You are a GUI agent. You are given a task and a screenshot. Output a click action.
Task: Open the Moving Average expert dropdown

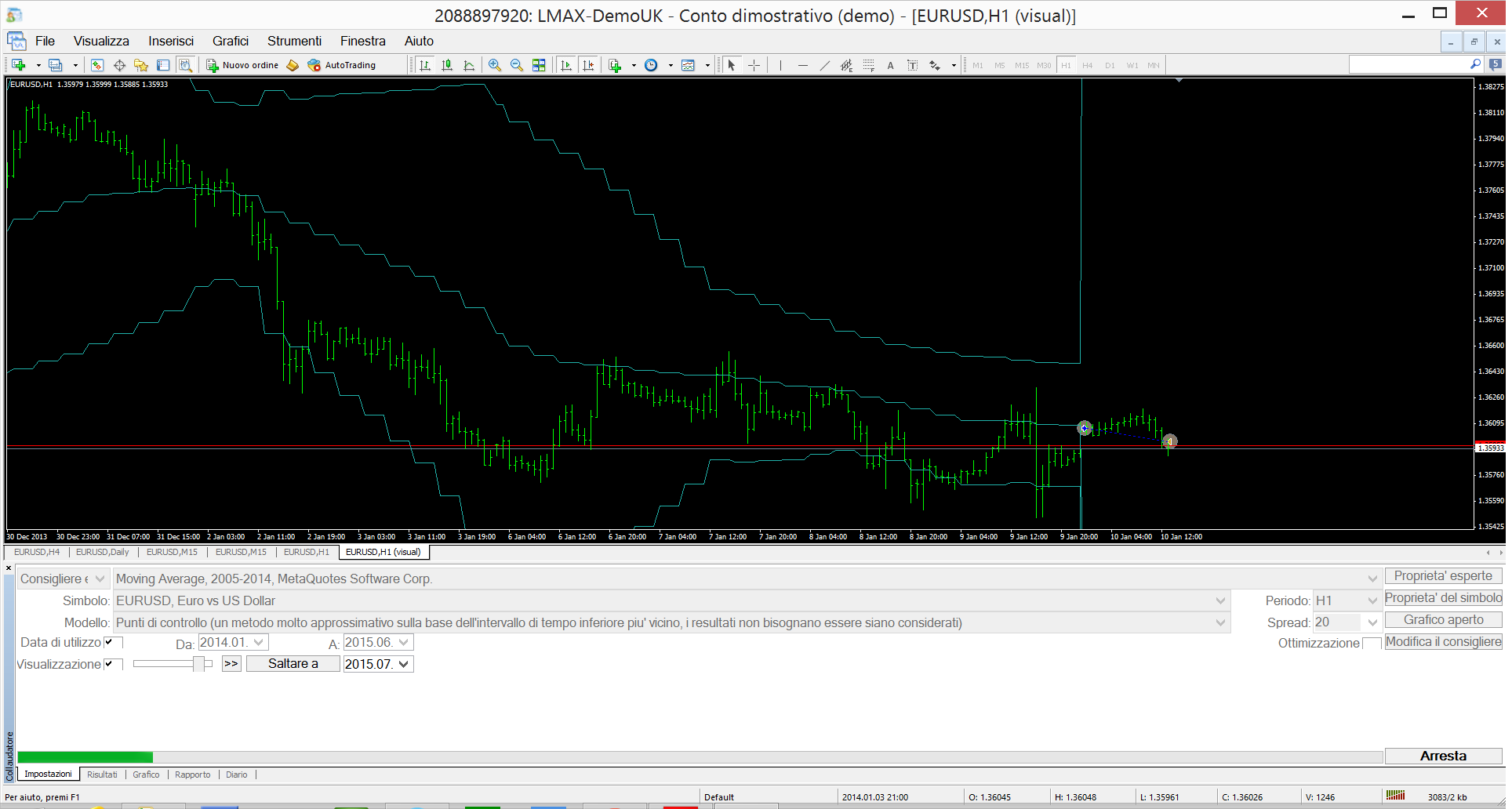[x=1372, y=579]
